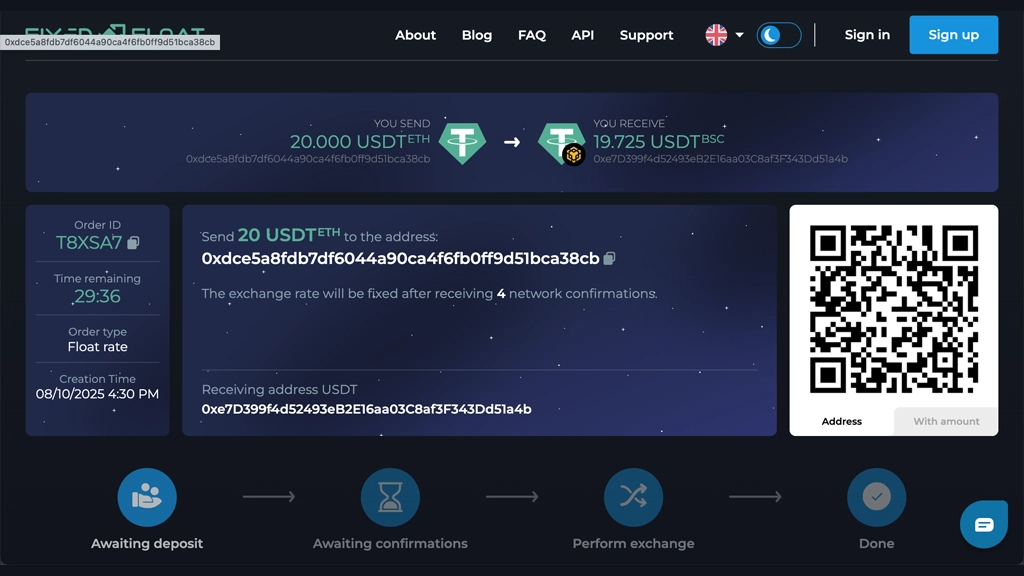Click the Awaiting deposit label
Screen dimensions: 1024x576
pyautogui.click(x=147, y=543)
